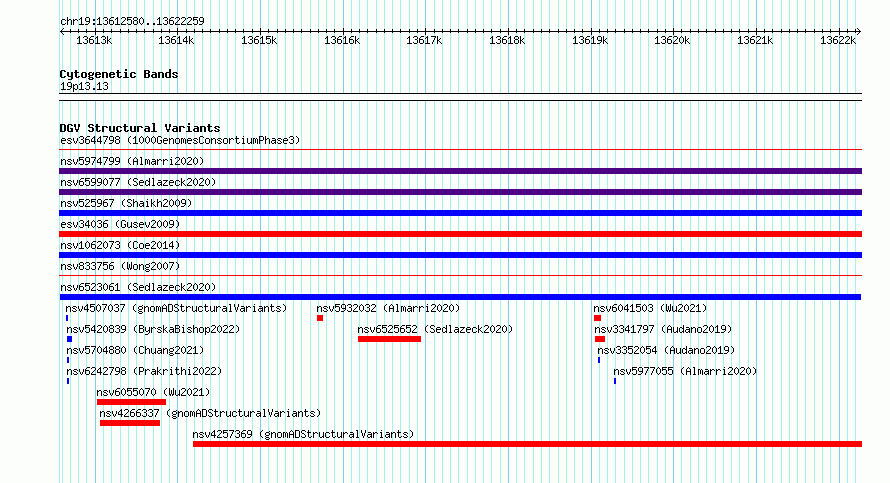Click the nsv5932032 (Almarri2020) label

click(x=388, y=308)
